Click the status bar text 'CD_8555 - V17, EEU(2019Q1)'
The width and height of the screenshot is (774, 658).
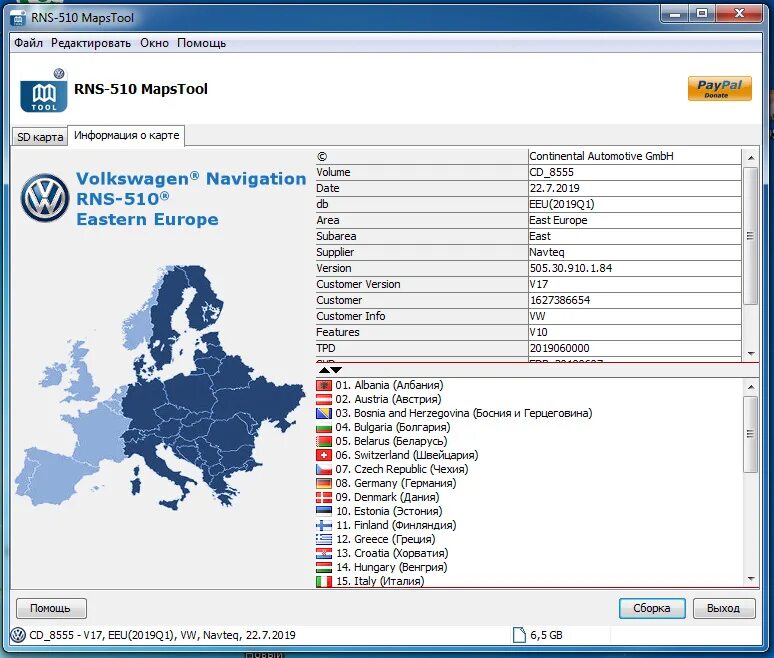[103, 635]
